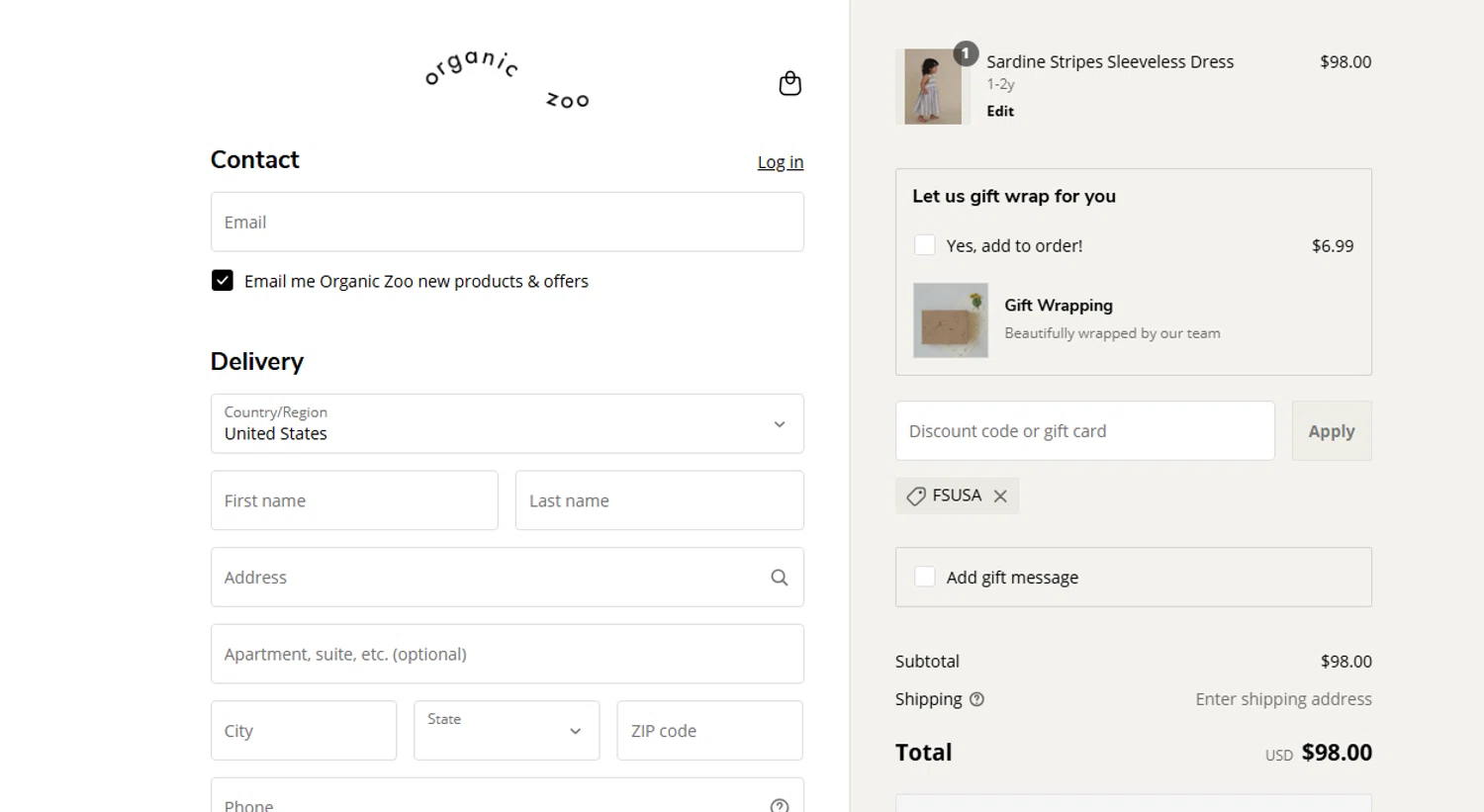This screenshot has height=812, width=1484.
Task: Click the Subtotal label
Action: click(927, 662)
